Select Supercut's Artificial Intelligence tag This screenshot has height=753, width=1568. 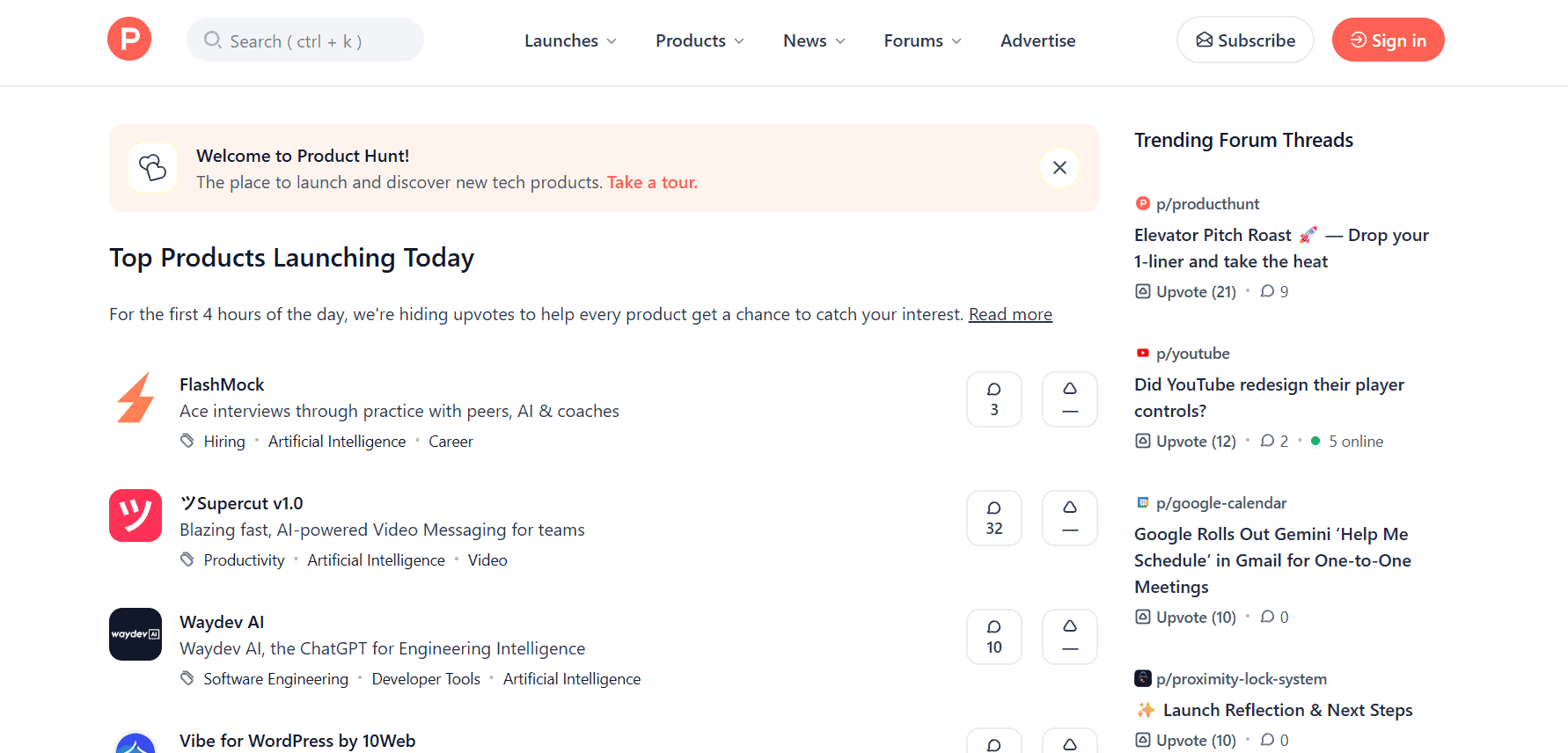tap(376, 560)
